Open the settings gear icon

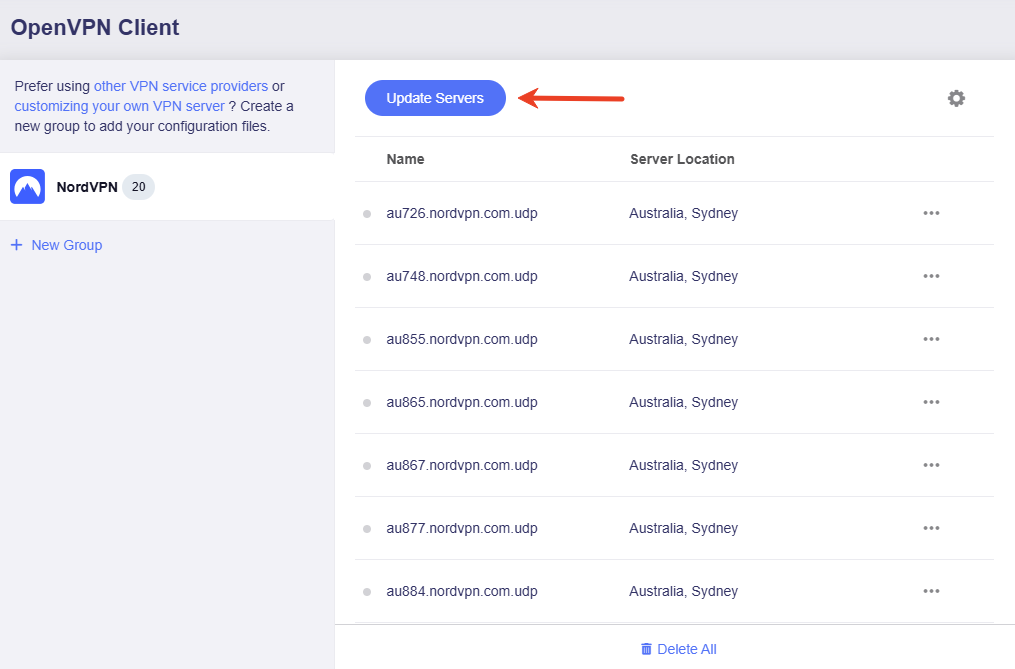(x=956, y=98)
